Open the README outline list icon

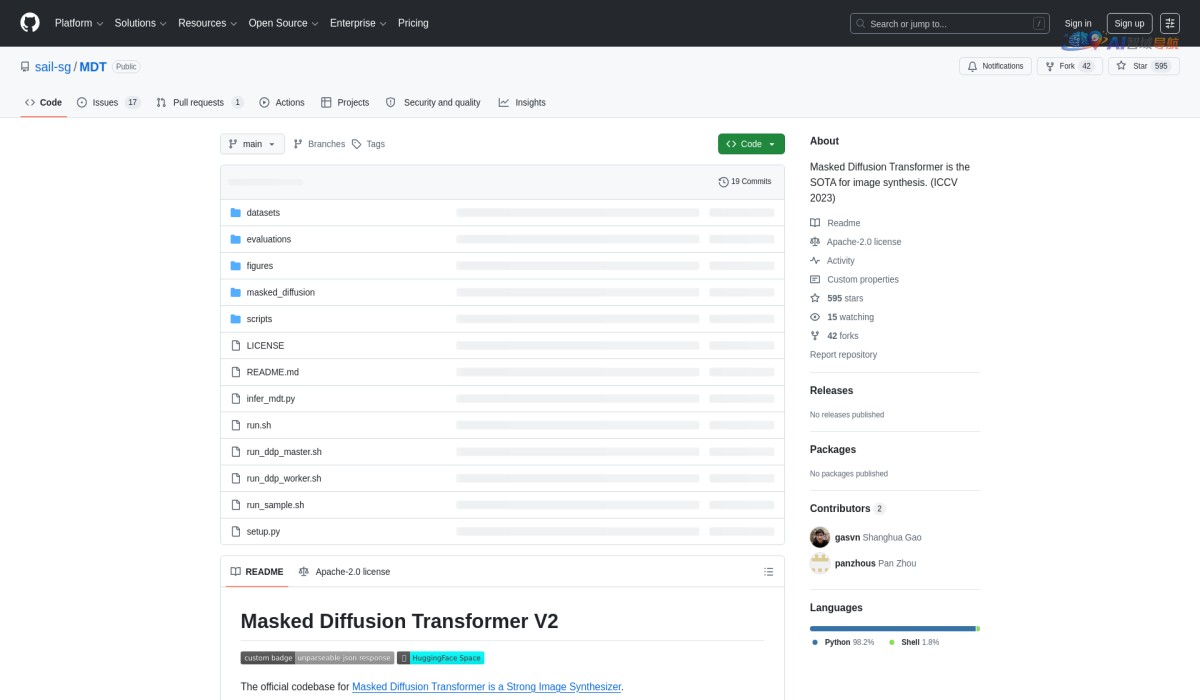pos(768,572)
